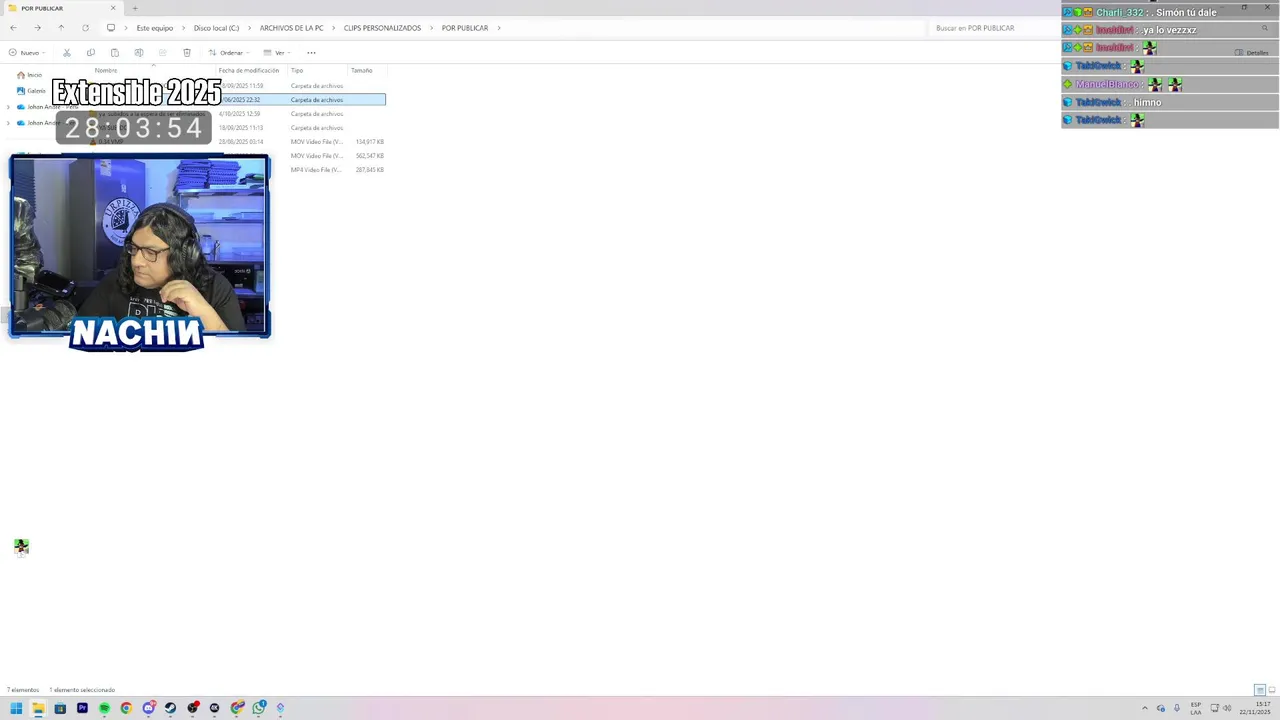Click 'ARCHIVOS DE LA PC' breadcrumb
The width and height of the screenshot is (1280, 720).
click(291, 28)
